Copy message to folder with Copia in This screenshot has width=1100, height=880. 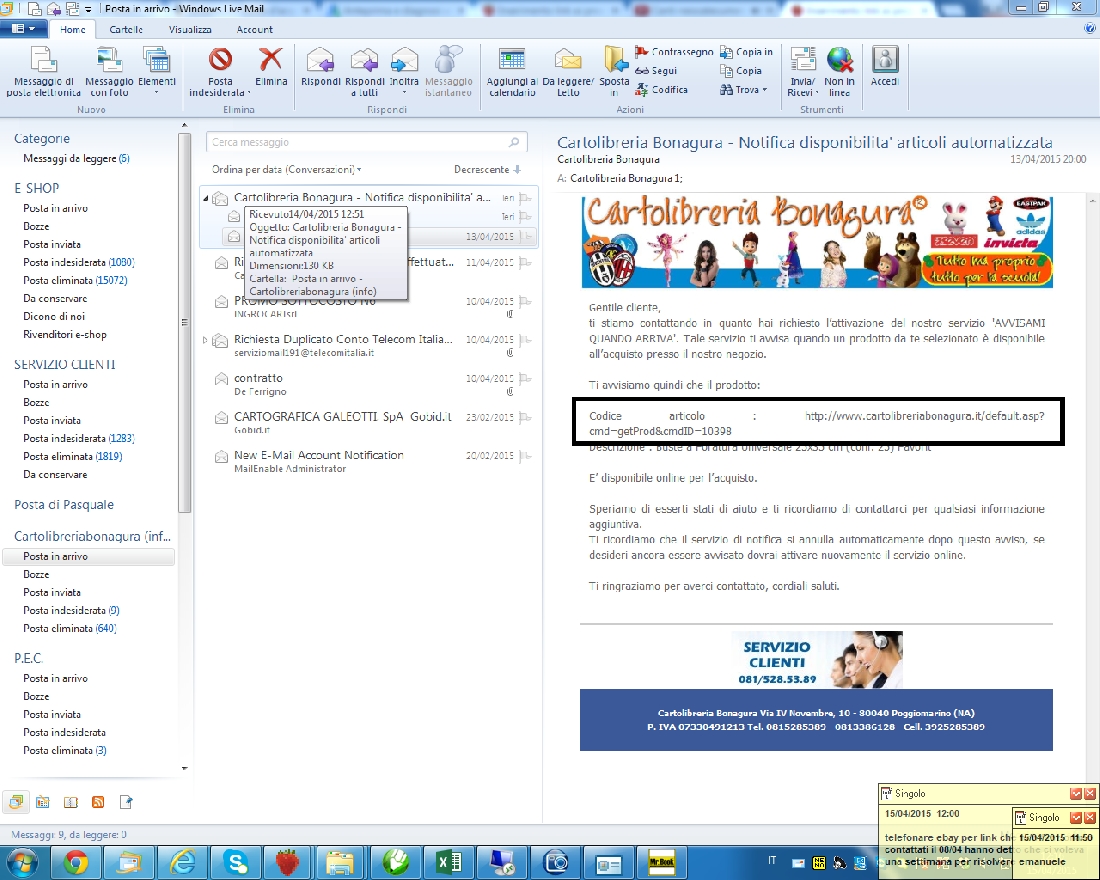click(x=746, y=52)
